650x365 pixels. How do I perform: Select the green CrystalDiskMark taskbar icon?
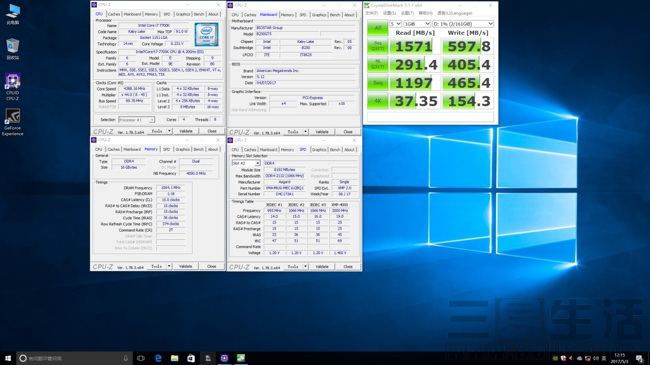pos(241,358)
